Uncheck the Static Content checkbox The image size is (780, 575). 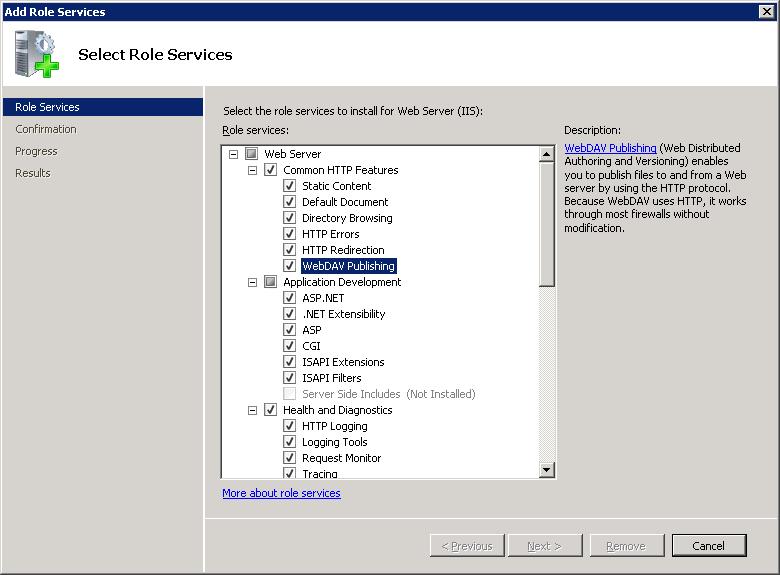click(x=290, y=186)
